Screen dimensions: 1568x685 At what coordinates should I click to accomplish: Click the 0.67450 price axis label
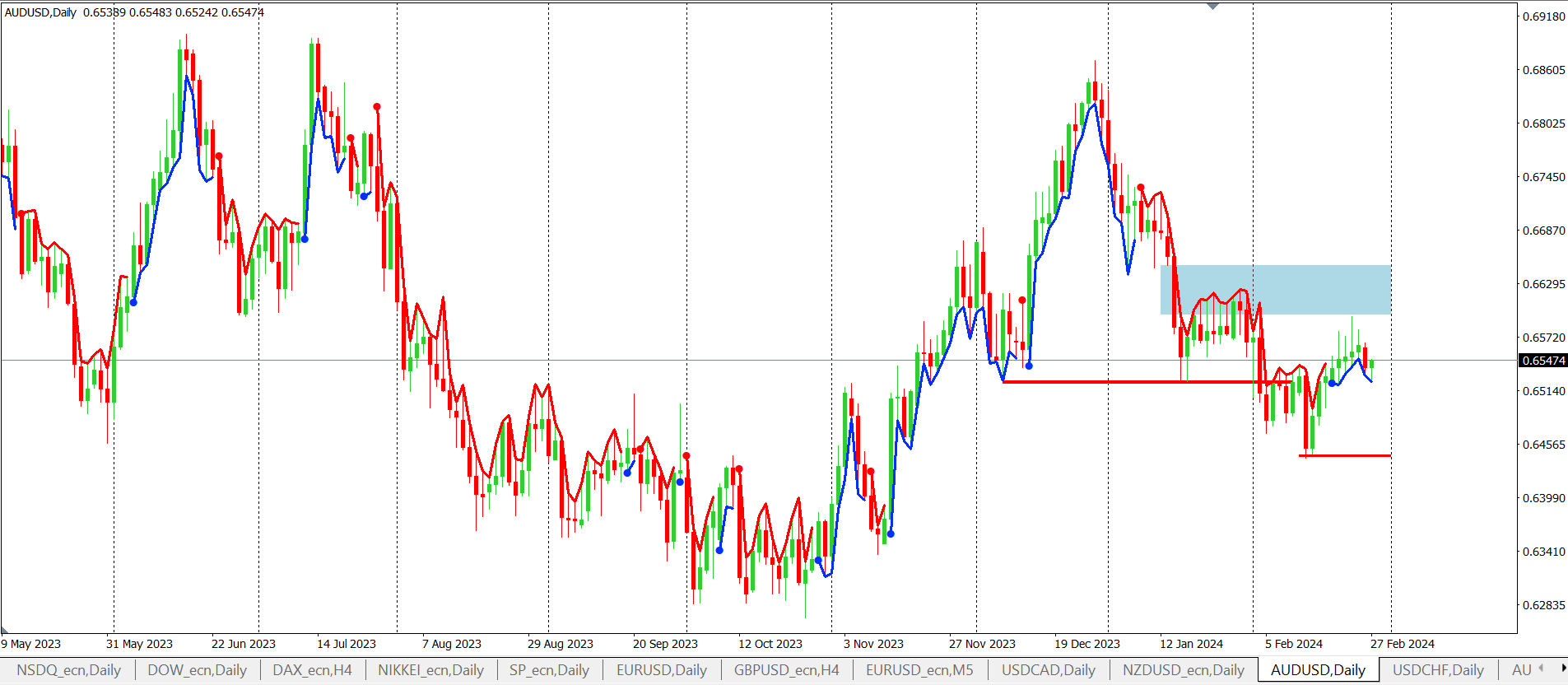click(x=1544, y=177)
